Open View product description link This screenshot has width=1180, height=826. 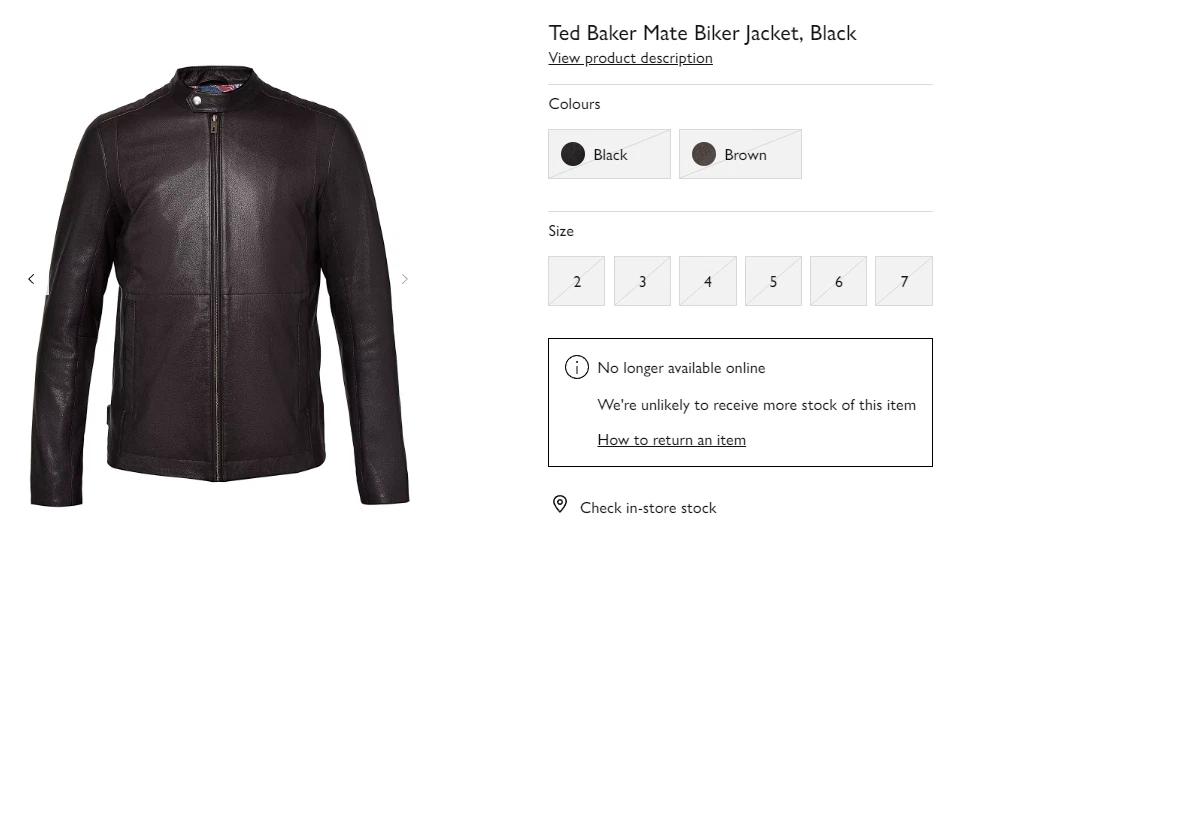point(631,58)
